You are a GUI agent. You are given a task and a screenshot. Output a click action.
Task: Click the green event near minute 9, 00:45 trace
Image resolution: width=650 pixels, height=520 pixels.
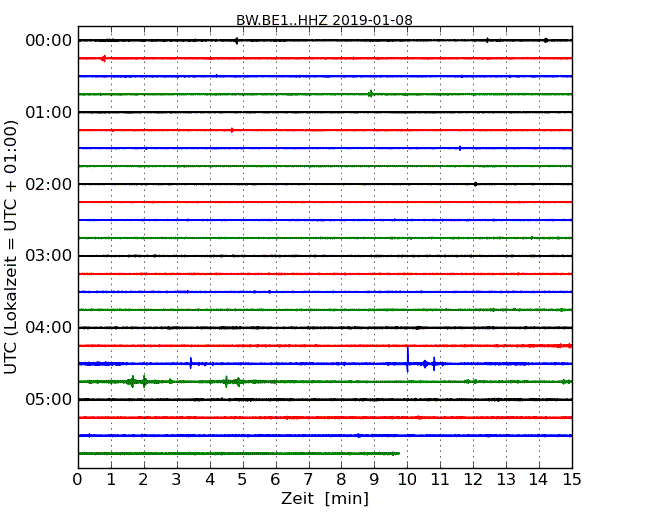pos(371,94)
